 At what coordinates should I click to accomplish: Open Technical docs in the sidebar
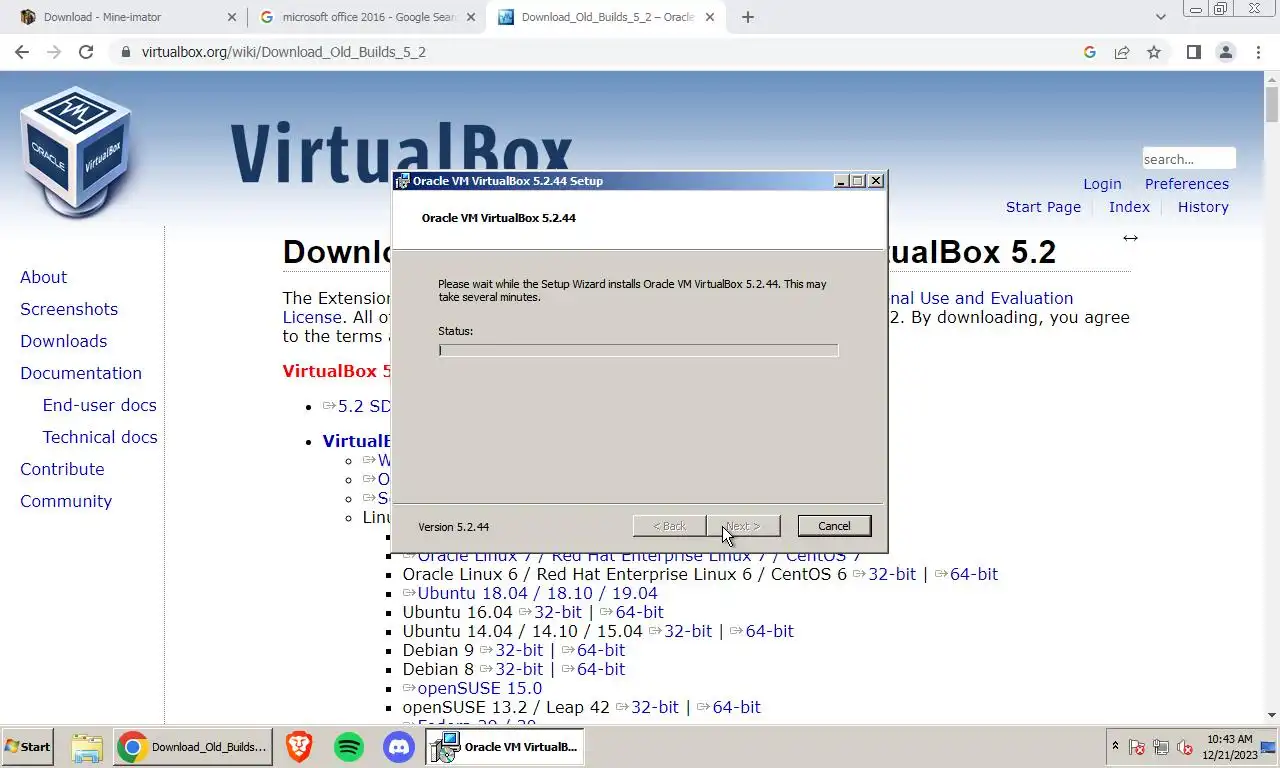tap(100, 437)
